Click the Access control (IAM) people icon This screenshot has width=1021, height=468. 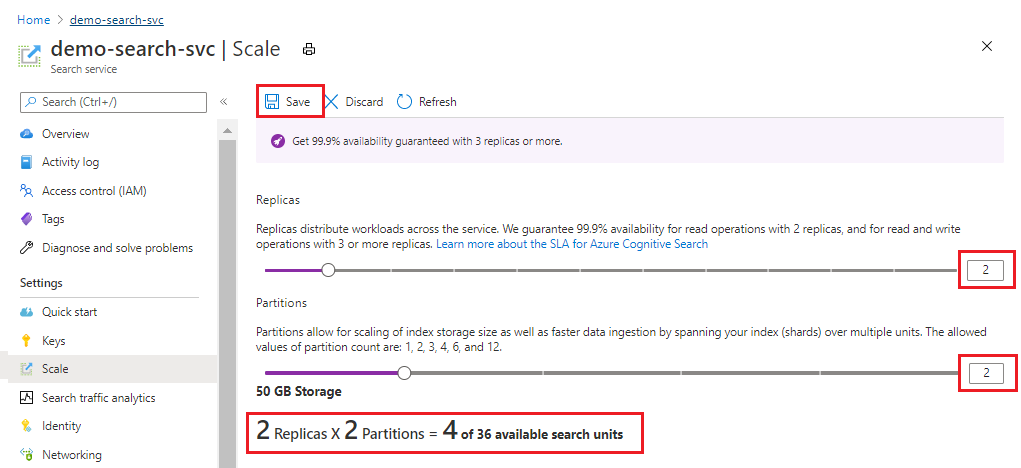(27, 191)
